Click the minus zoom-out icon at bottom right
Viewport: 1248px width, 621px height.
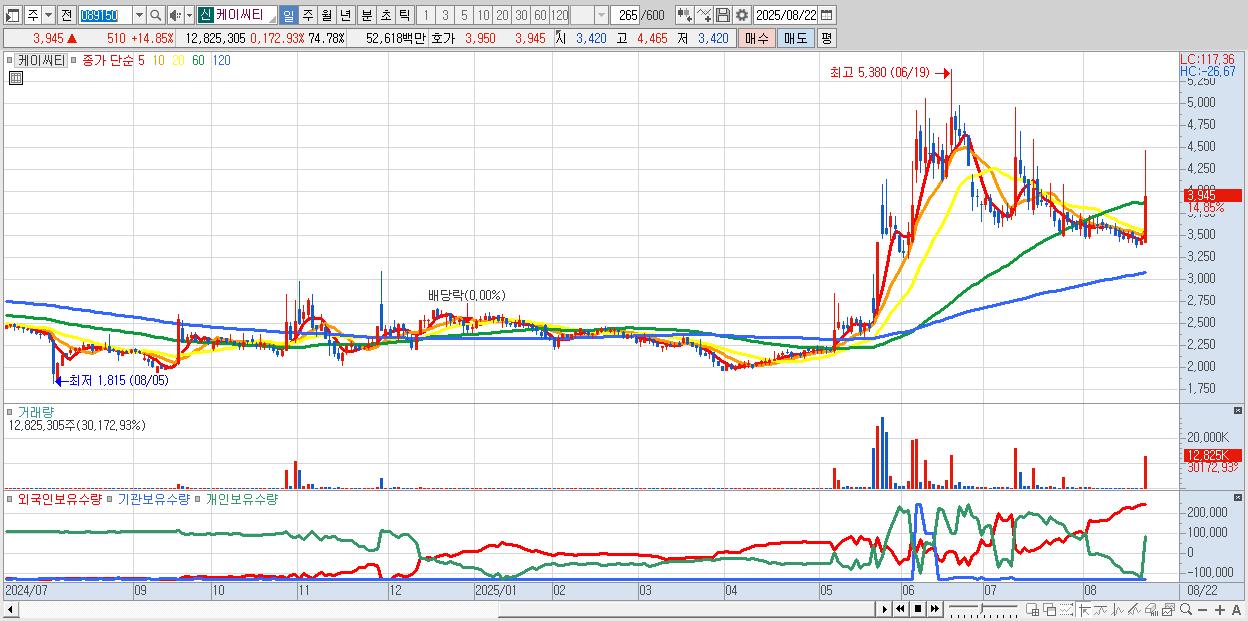pos(1202,610)
